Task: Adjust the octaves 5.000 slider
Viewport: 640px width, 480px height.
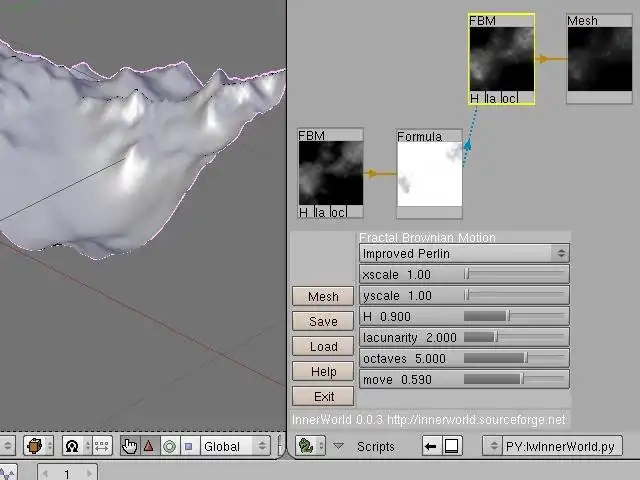Action: [464, 358]
